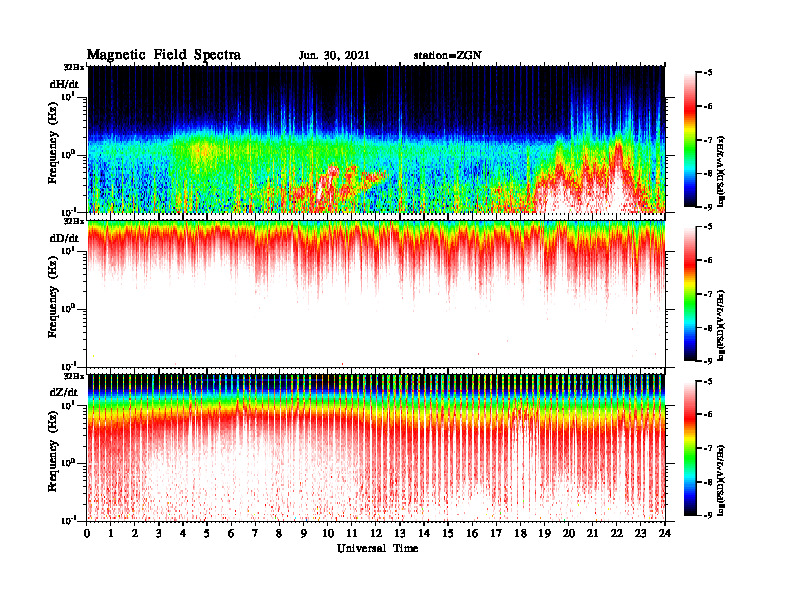Viewport: 792px width, 612px height.
Task: Click the 'Magnetic Field Spectra' title
Action: click(x=164, y=55)
